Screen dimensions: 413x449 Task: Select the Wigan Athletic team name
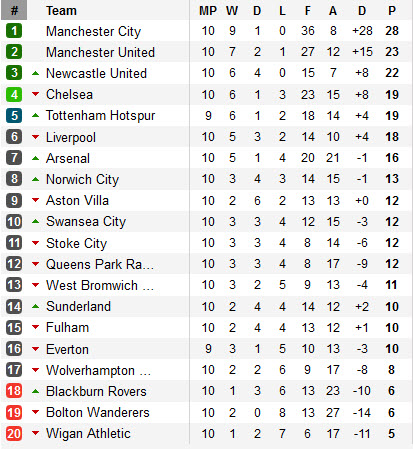(x=88, y=433)
